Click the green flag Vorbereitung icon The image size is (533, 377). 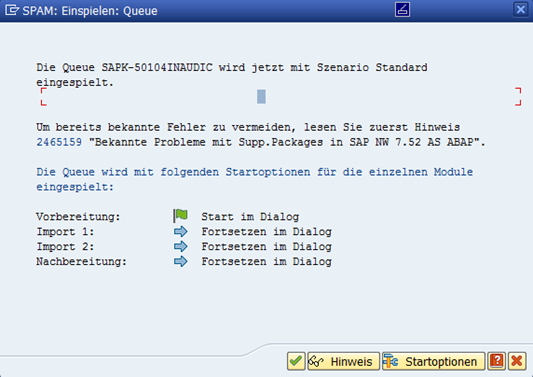point(180,216)
